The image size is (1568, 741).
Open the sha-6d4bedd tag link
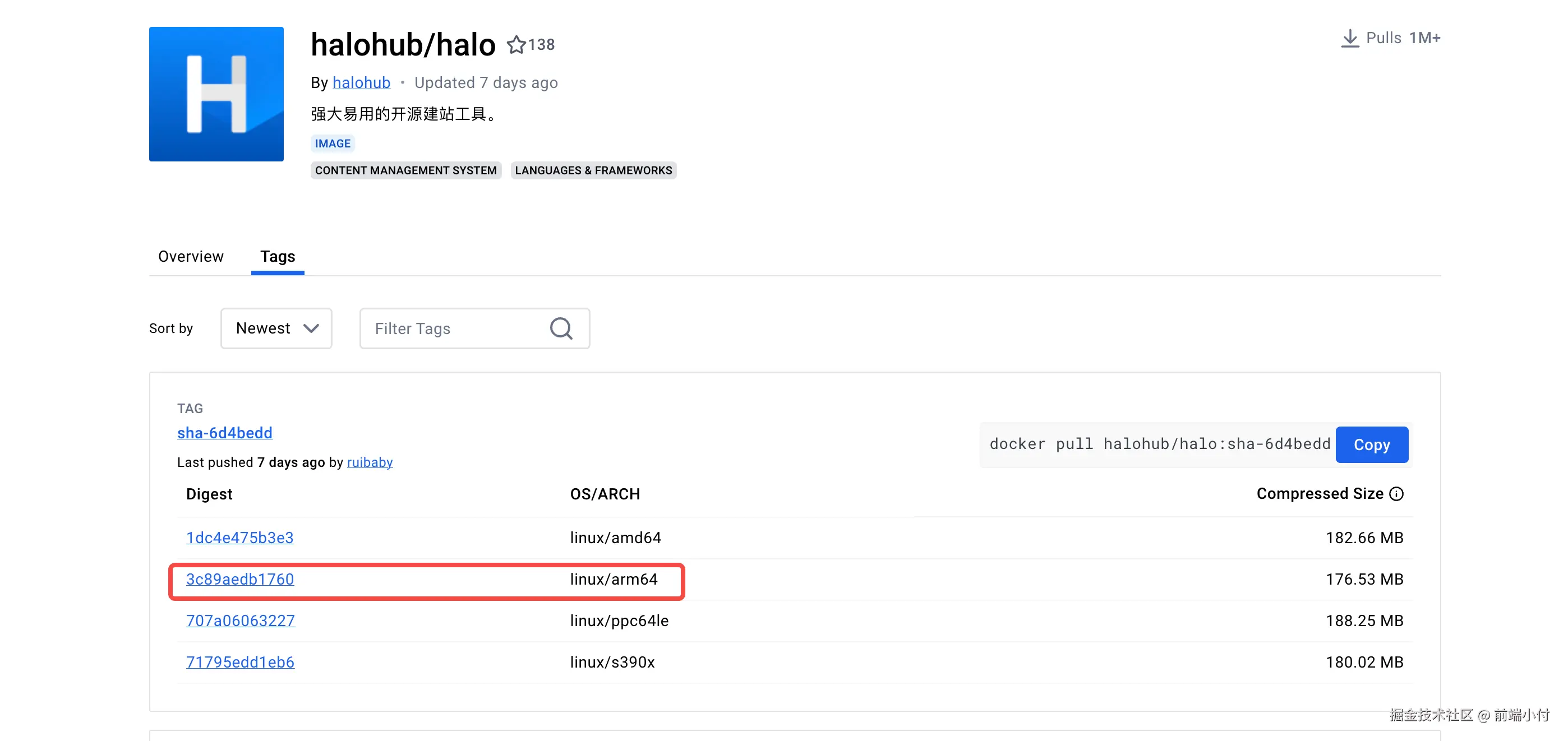pos(225,433)
